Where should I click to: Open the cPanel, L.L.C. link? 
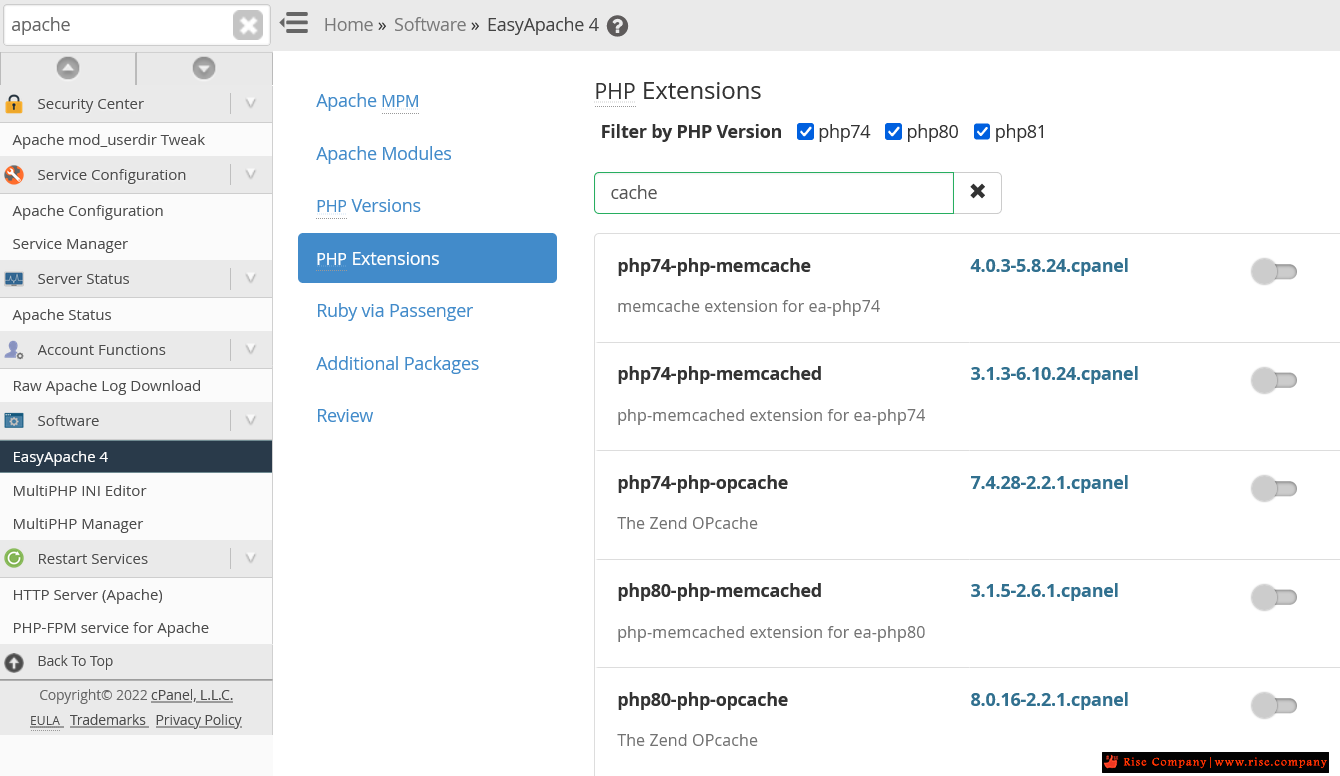(x=192, y=695)
